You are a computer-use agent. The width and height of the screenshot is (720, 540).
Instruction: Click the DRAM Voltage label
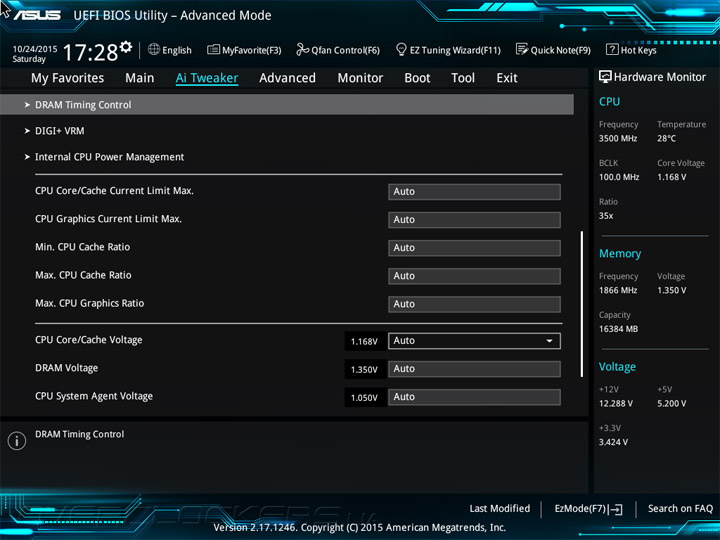tap(67, 368)
